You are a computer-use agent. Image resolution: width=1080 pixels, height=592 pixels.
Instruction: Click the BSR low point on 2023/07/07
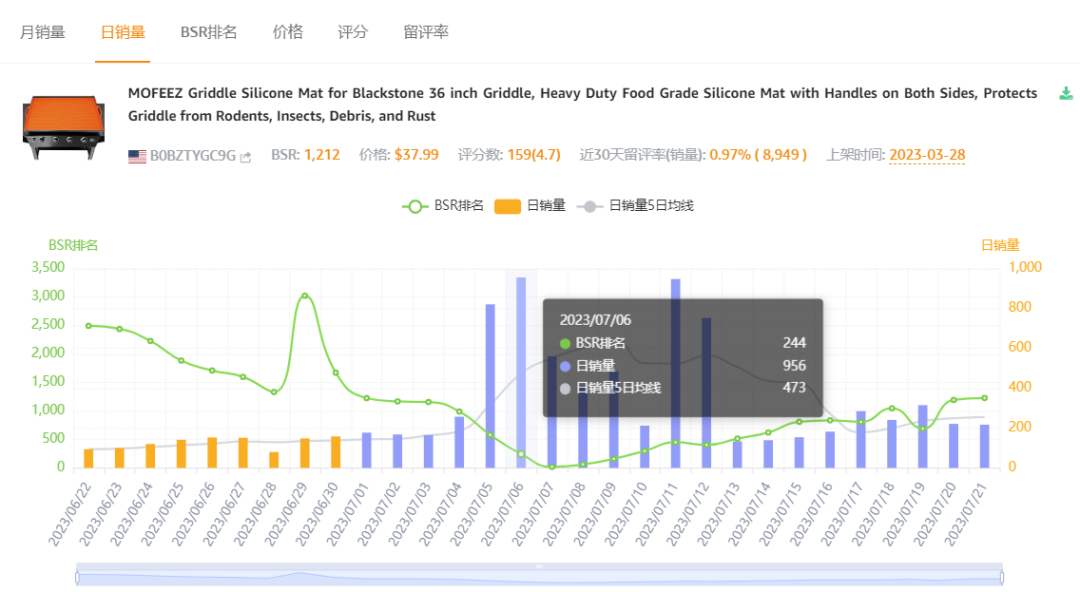pyautogui.click(x=552, y=467)
